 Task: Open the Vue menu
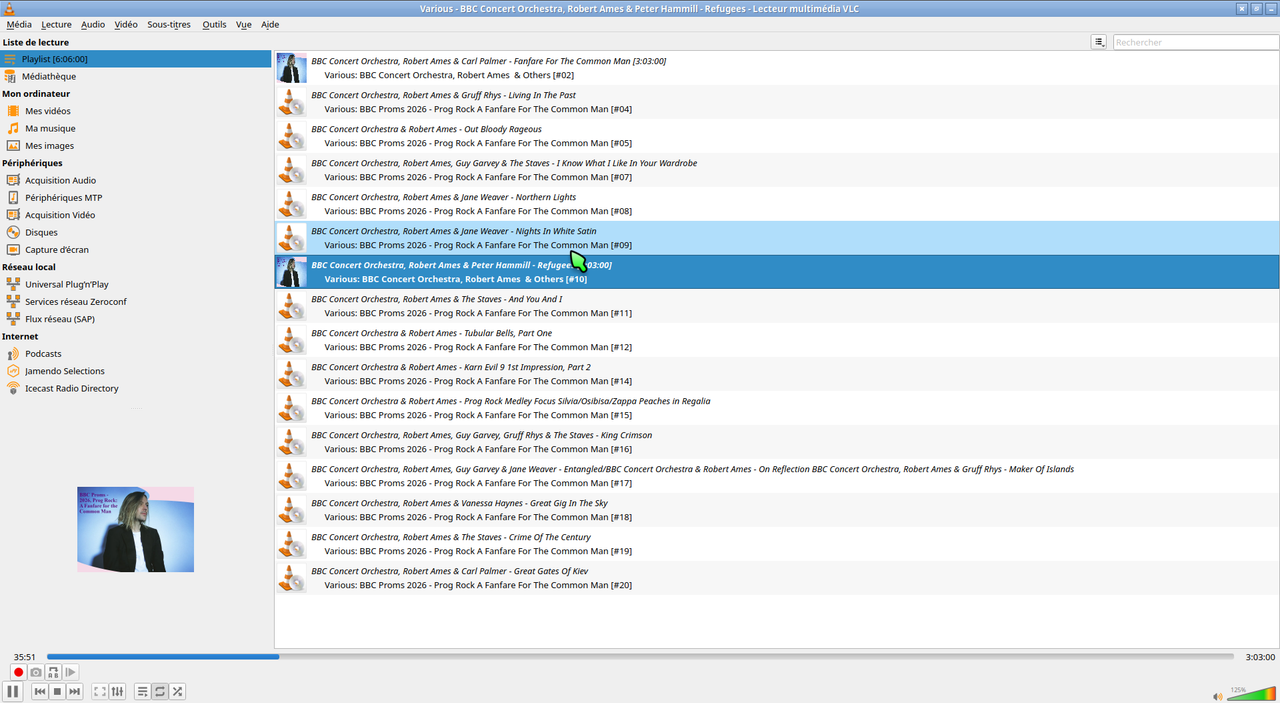(x=244, y=24)
